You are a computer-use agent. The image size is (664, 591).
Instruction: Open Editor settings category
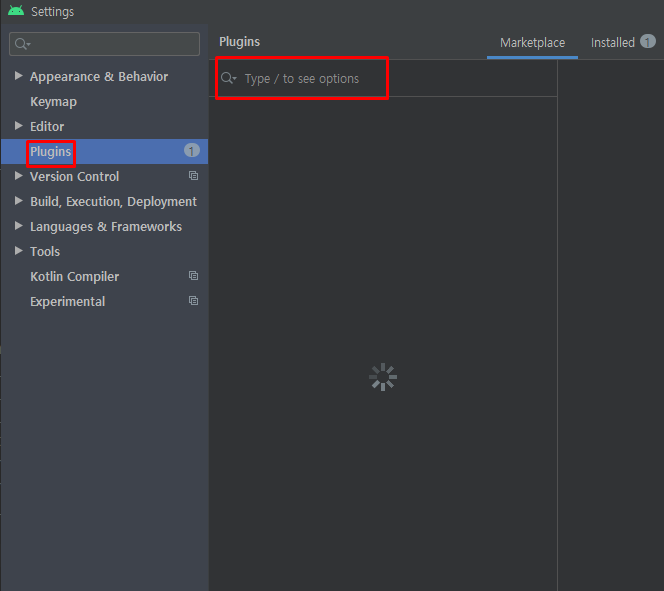pos(47,127)
